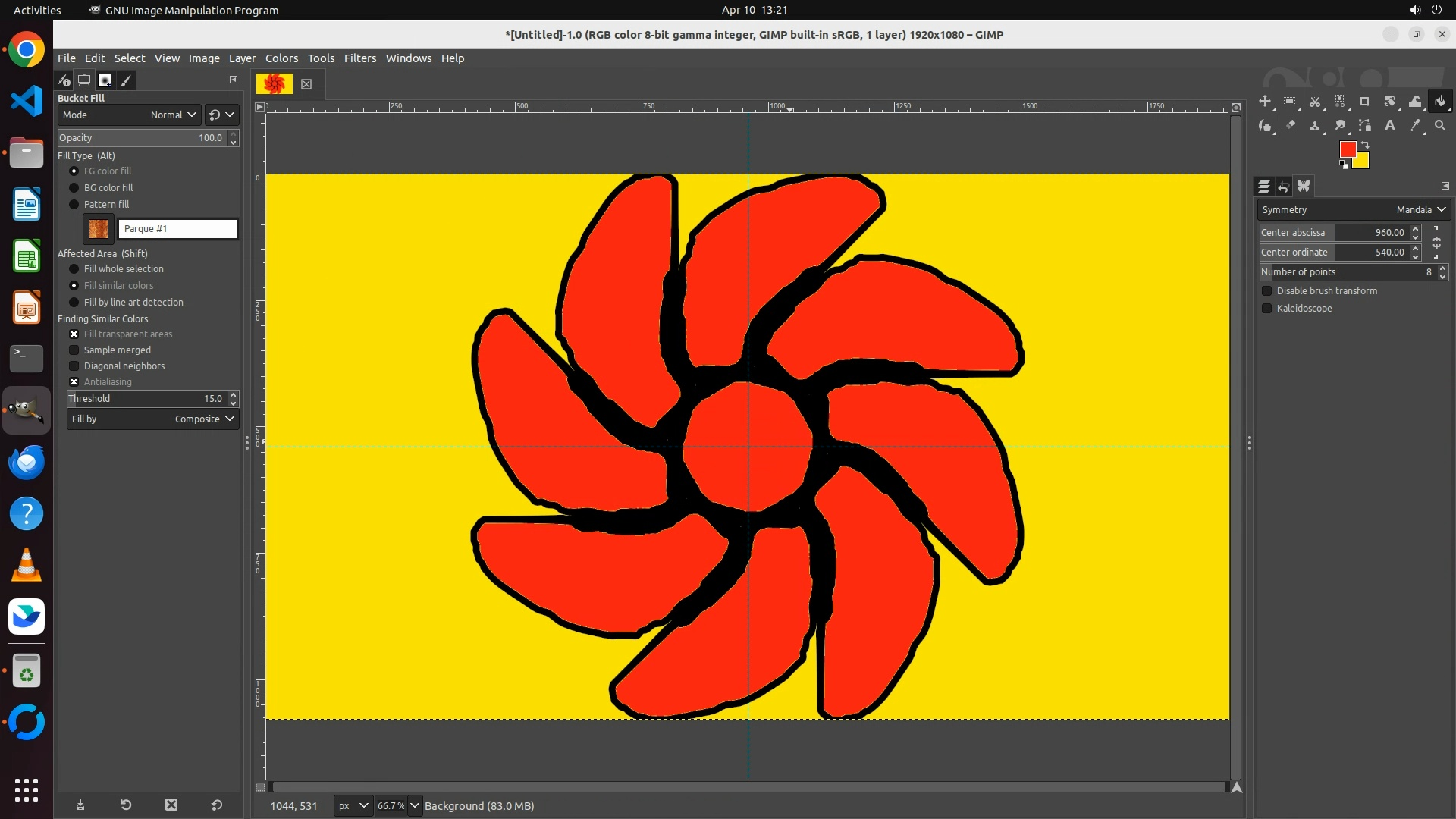The image size is (1456, 819).
Task: Select Pattern fill radio option
Action: pos(74,205)
